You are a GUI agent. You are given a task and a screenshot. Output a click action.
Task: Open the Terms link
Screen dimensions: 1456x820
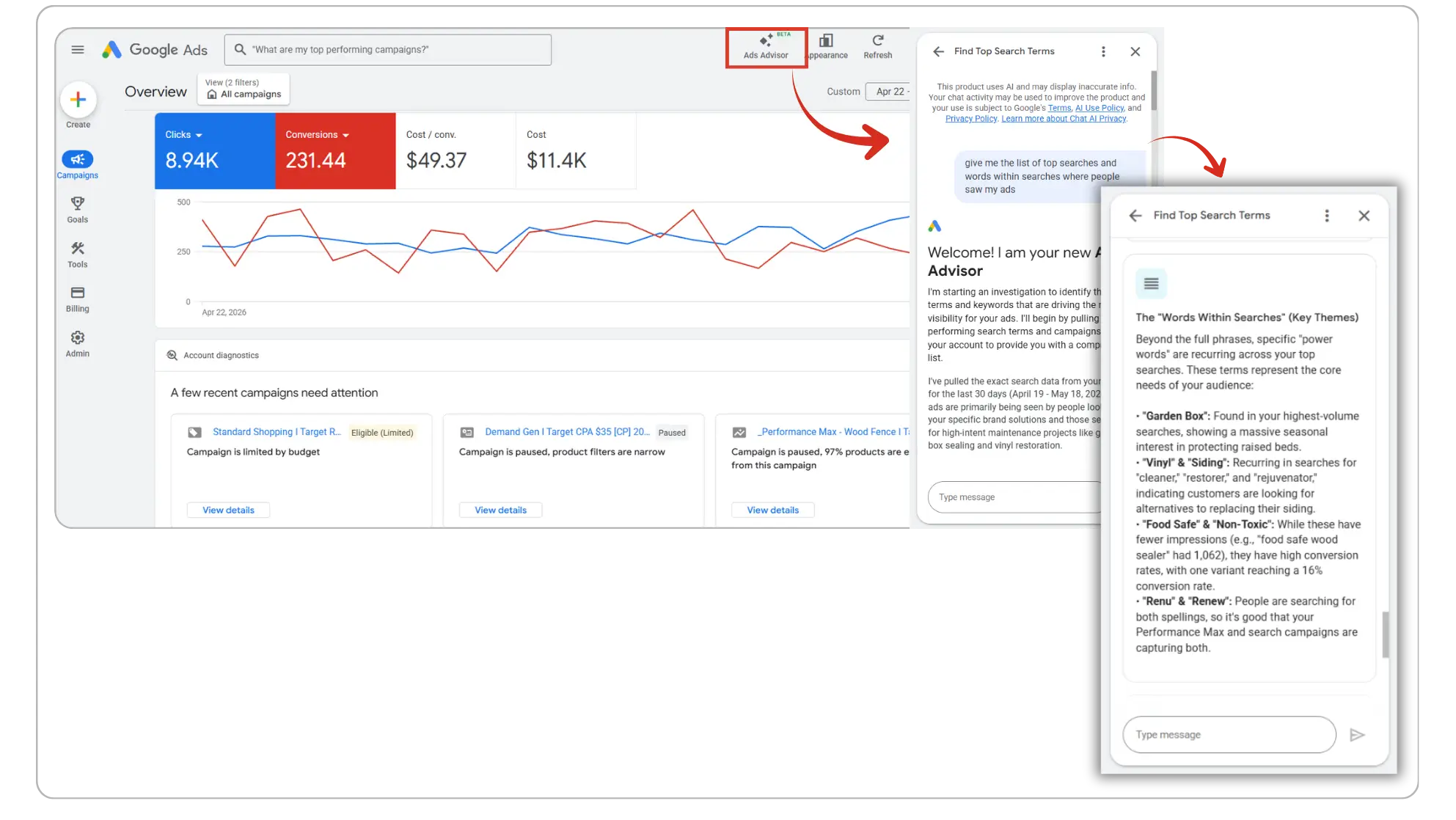(x=1059, y=109)
